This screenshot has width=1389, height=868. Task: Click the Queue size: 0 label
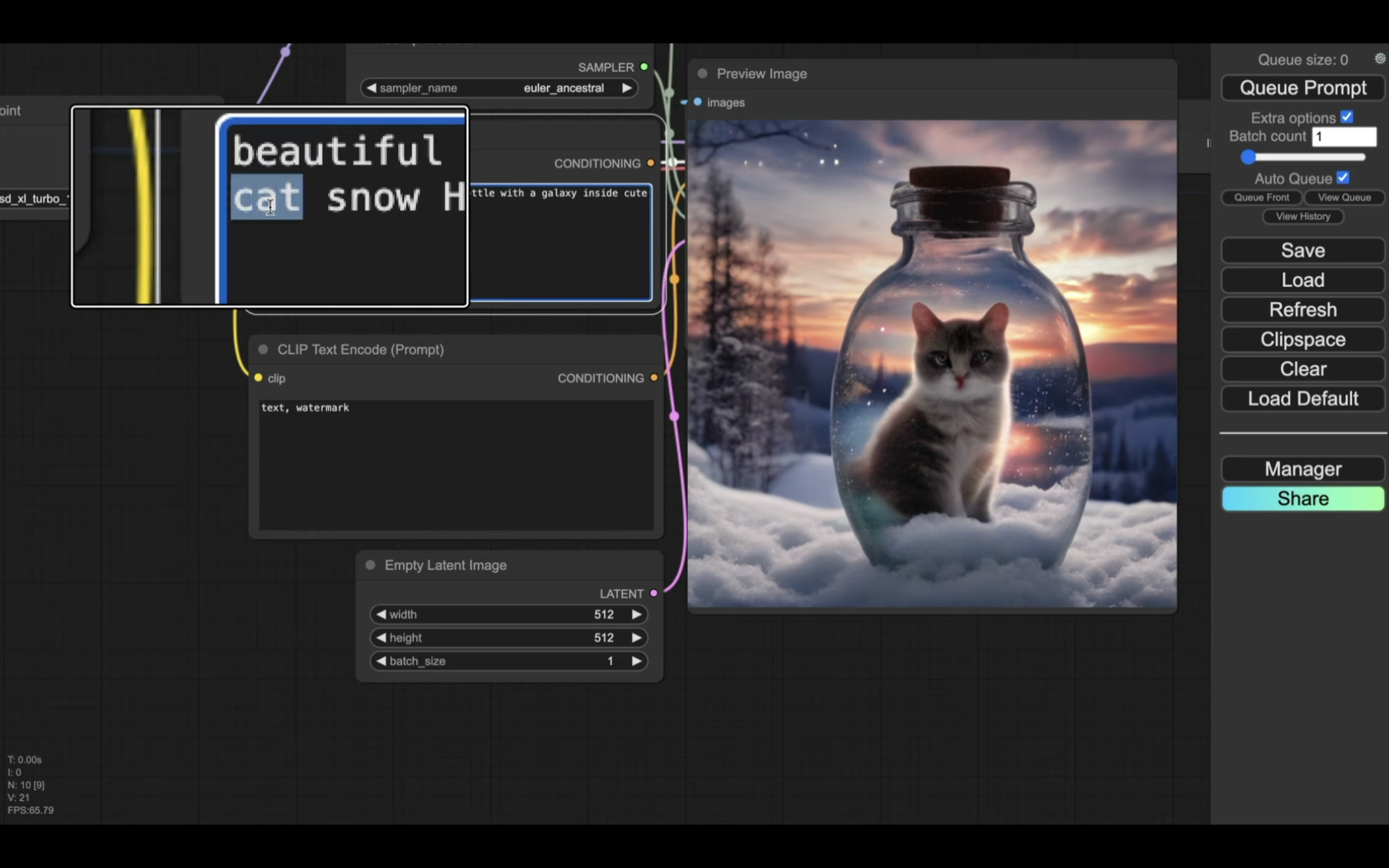tap(1302, 60)
